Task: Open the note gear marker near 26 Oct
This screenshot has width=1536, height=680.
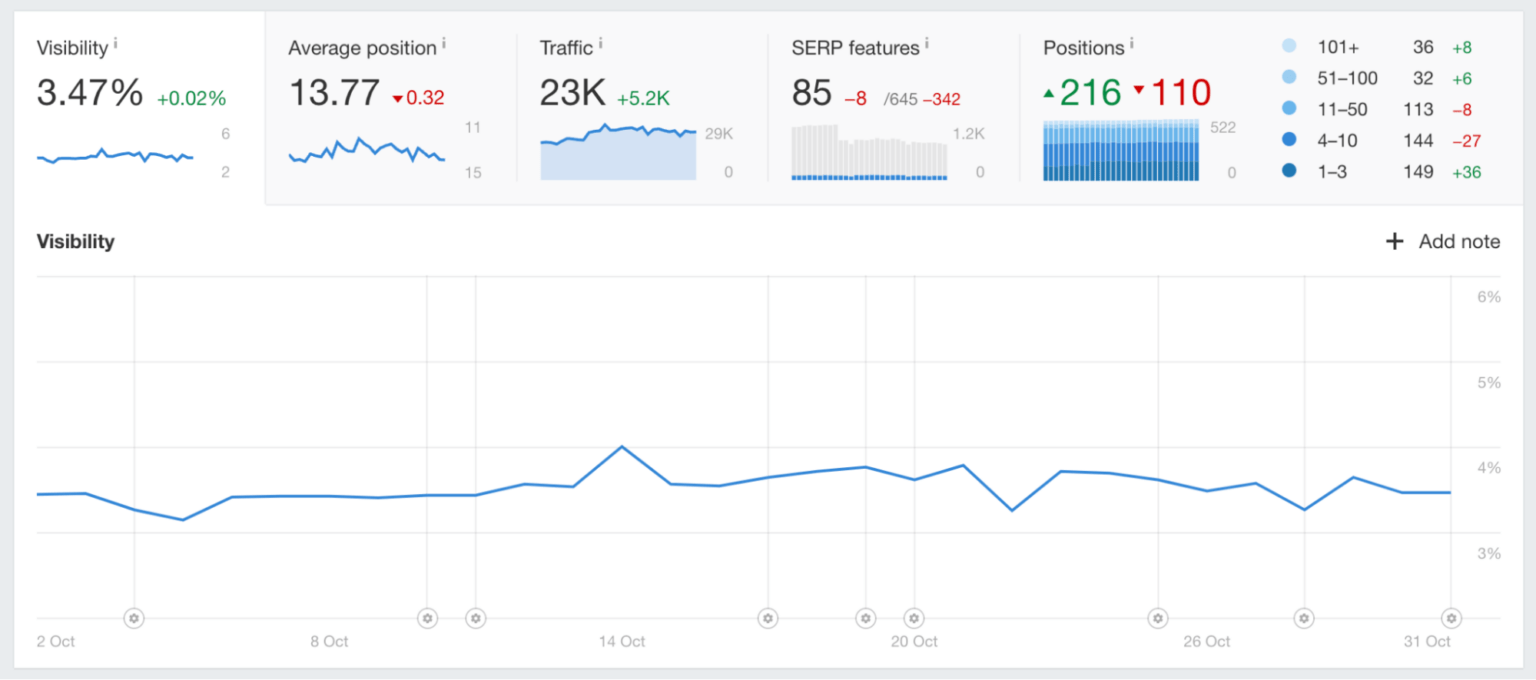Action: pyautogui.click(x=1157, y=618)
